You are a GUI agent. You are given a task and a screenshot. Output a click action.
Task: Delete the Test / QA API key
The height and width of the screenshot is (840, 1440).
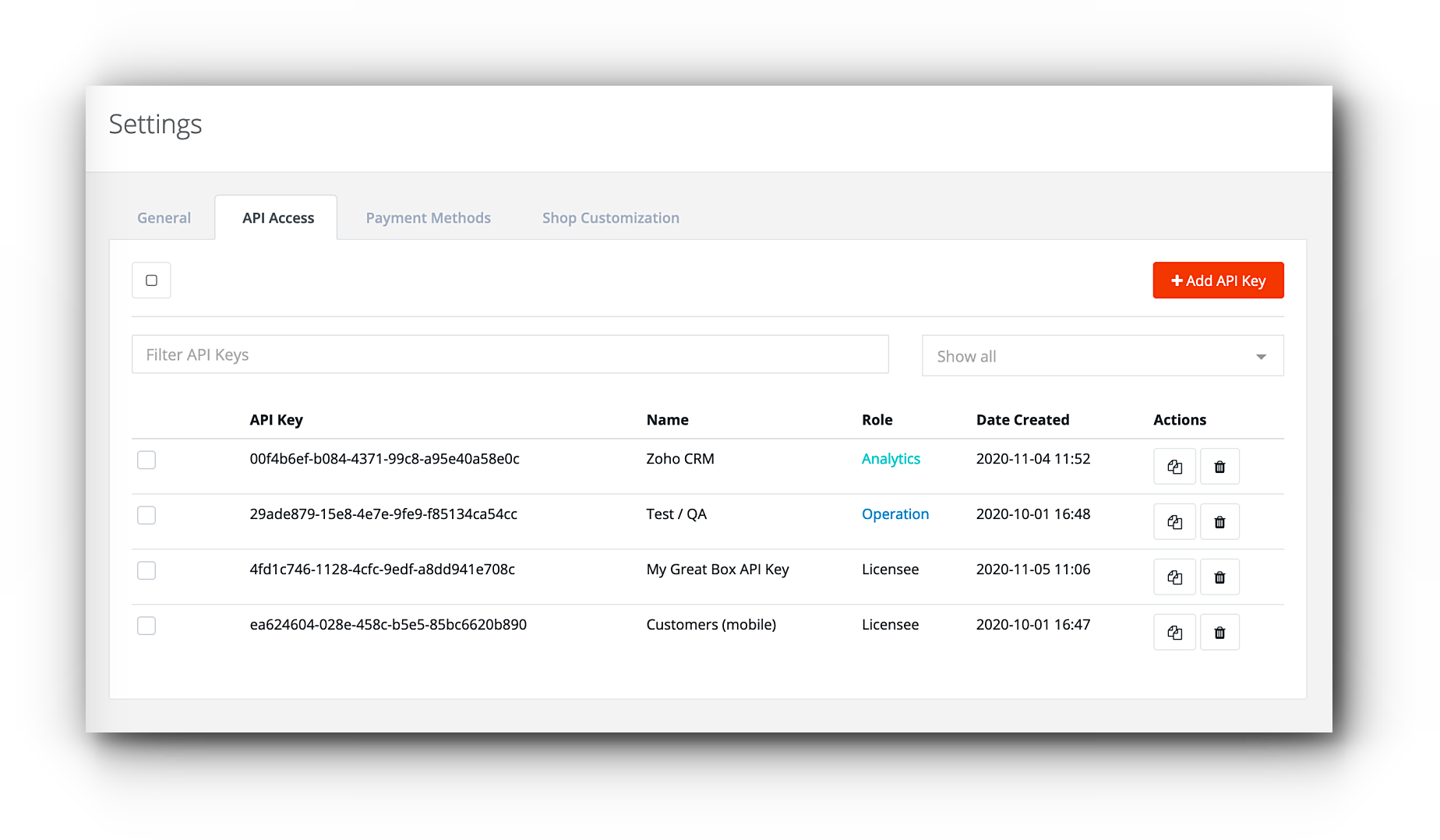tap(1219, 522)
